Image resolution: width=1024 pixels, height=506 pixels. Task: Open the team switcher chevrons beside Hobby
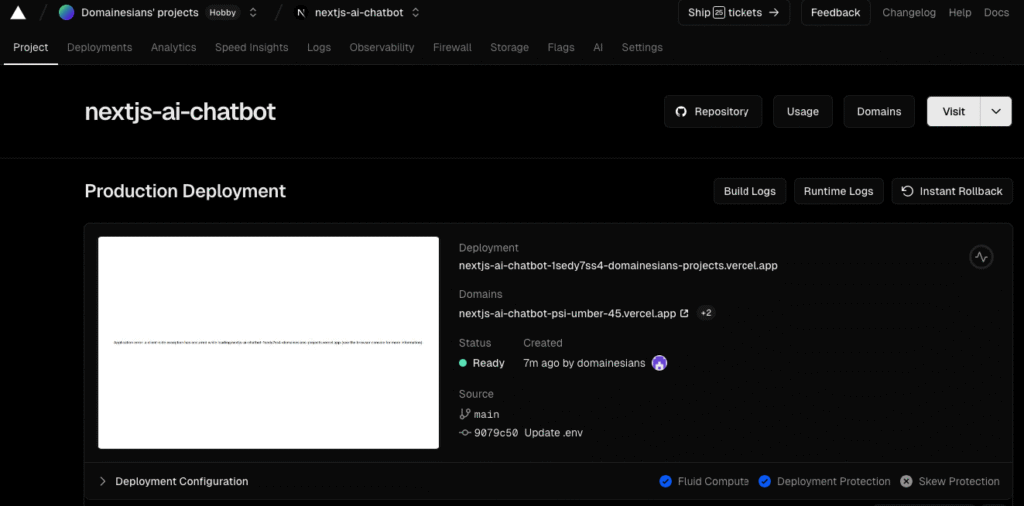(x=253, y=12)
